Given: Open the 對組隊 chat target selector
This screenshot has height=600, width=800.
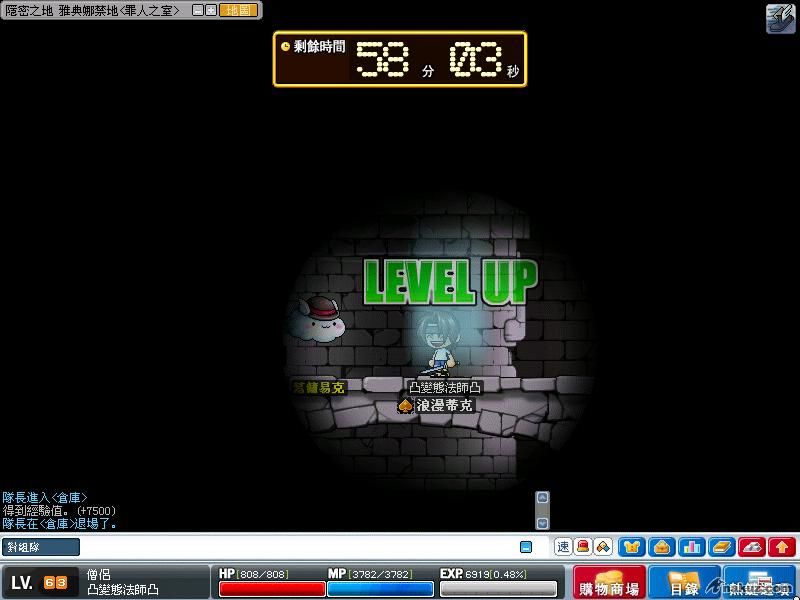Looking at the screenshot, I should (x=41, y=547).
